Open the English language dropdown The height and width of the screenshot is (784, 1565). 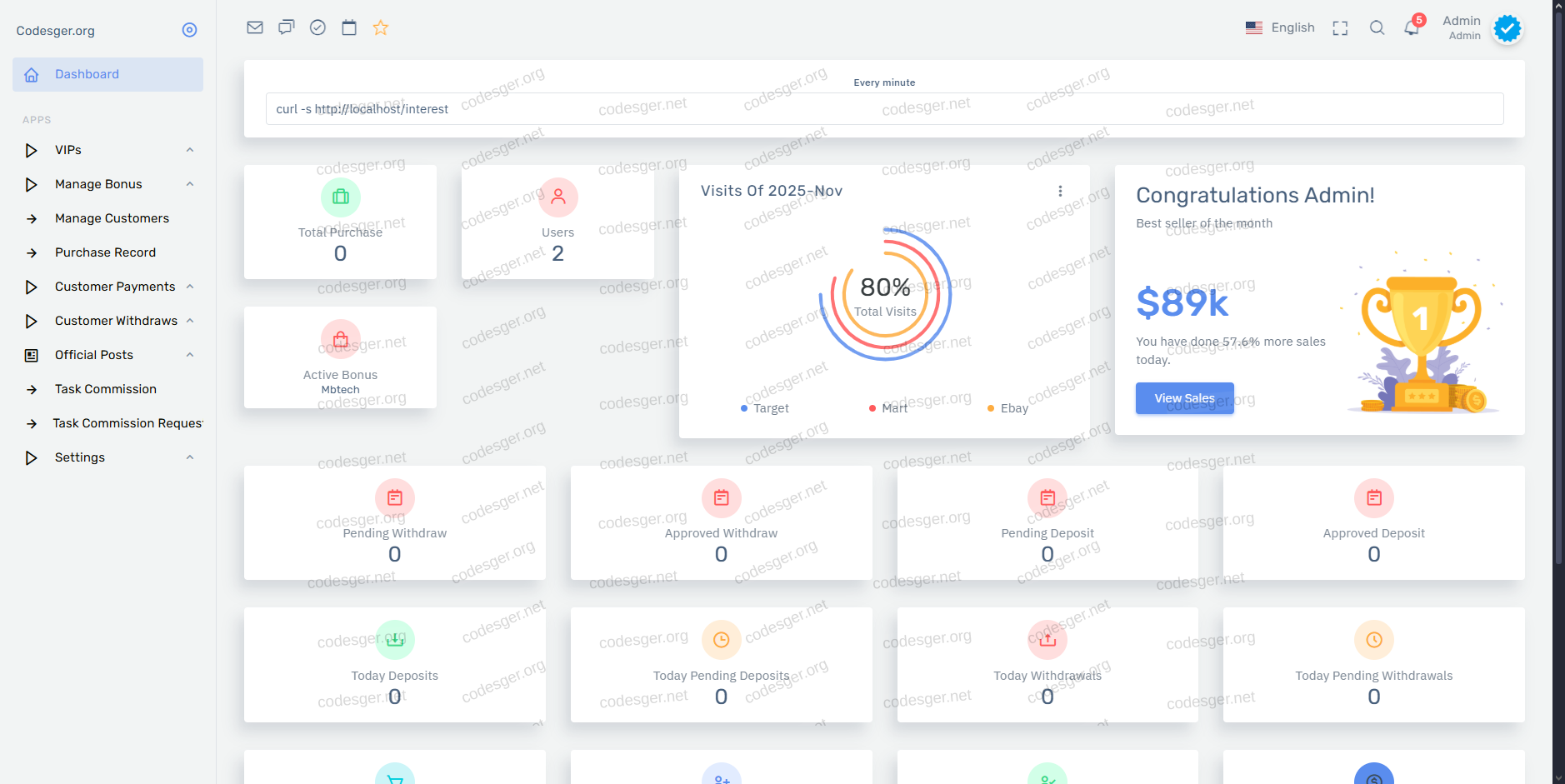1280,27
